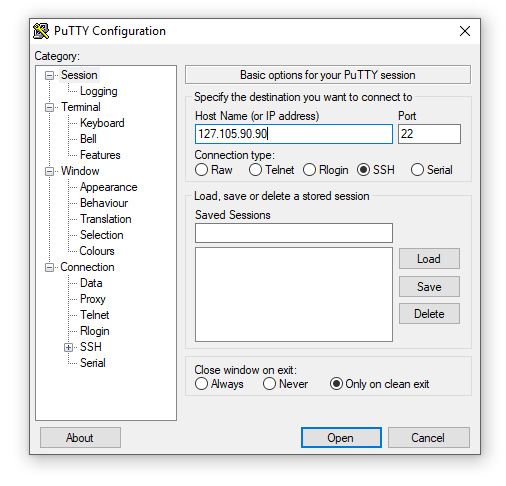Open the Behaviour category

click(104, 203)
